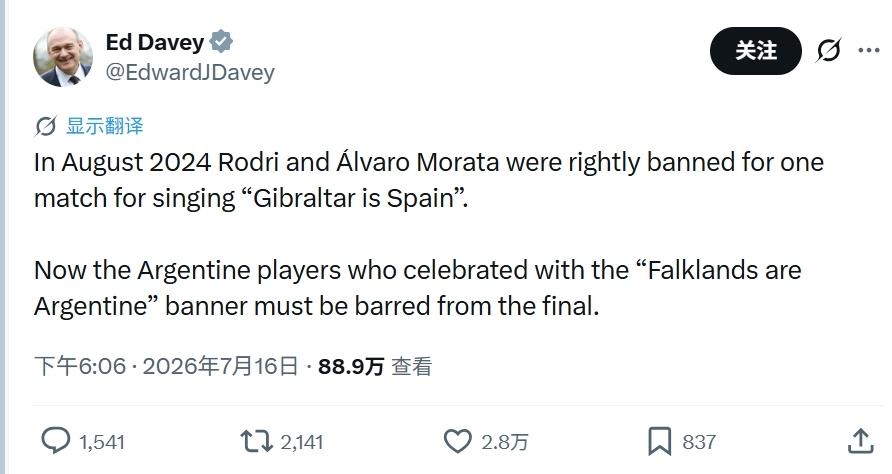Like the tweet with the heart icon
Screen dimensions: 892x474
tap(457, 441)
